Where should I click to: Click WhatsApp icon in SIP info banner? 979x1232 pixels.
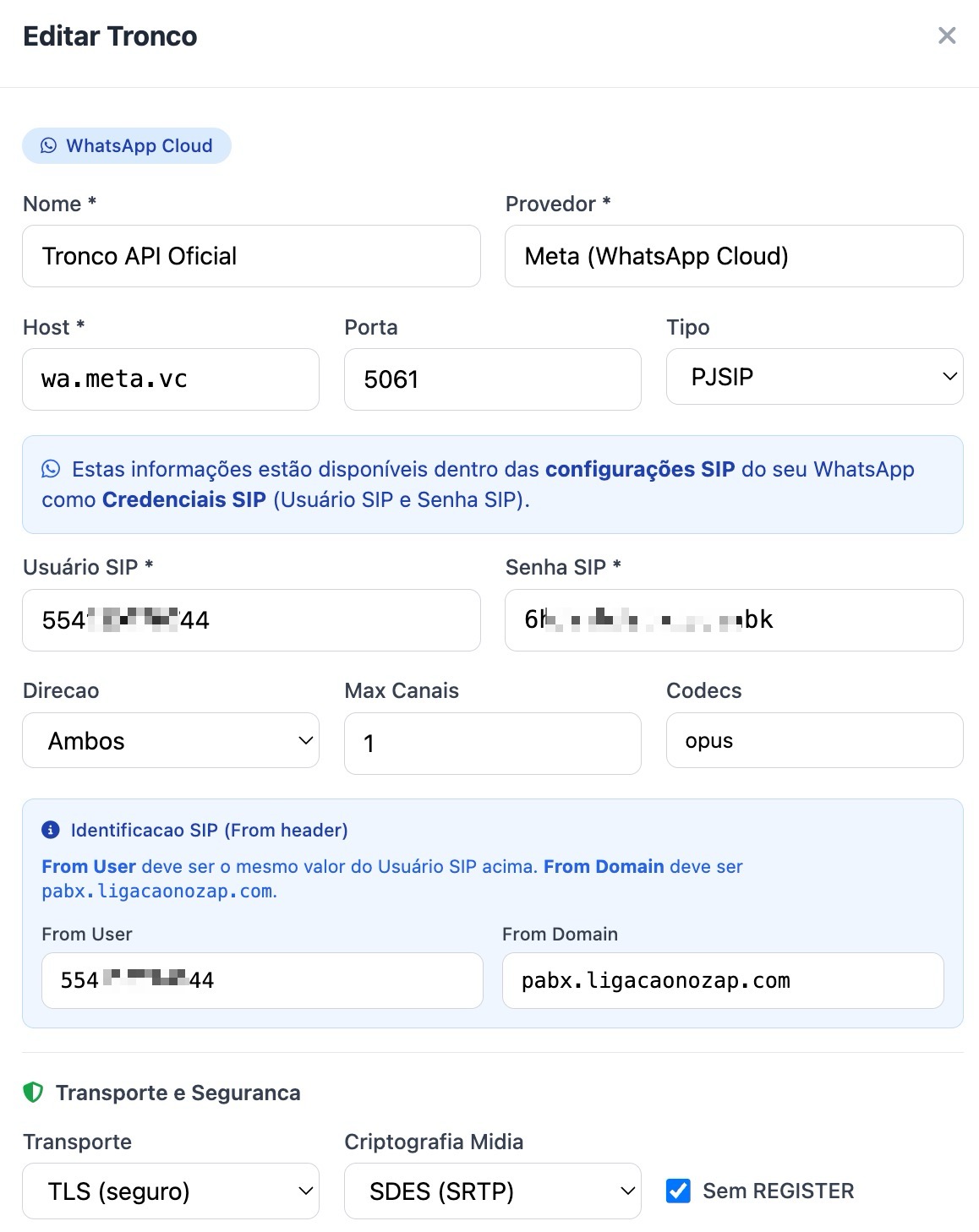pyautogui.click(x=51, y=469)
